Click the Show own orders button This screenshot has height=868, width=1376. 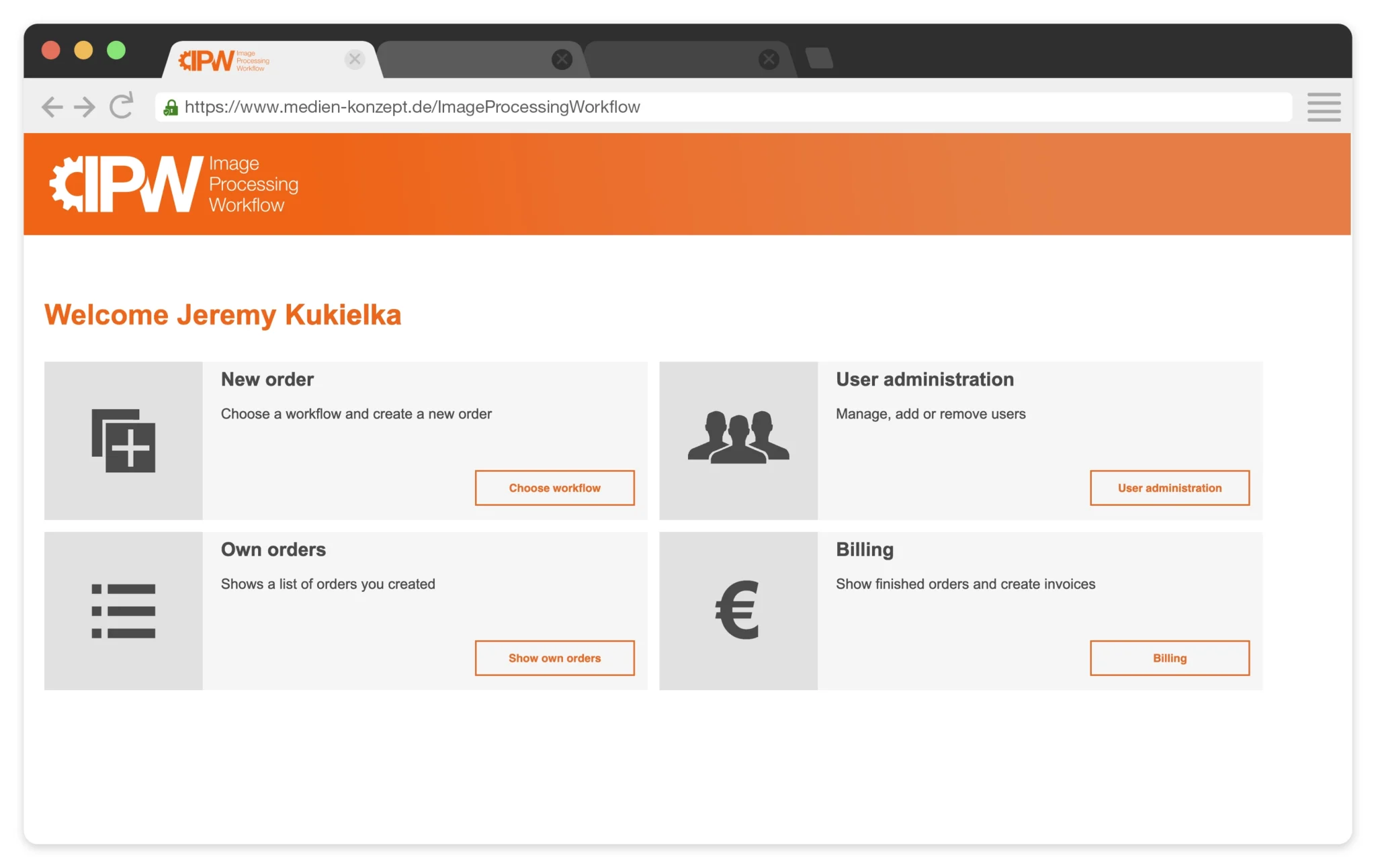click(x=554, y=658)
